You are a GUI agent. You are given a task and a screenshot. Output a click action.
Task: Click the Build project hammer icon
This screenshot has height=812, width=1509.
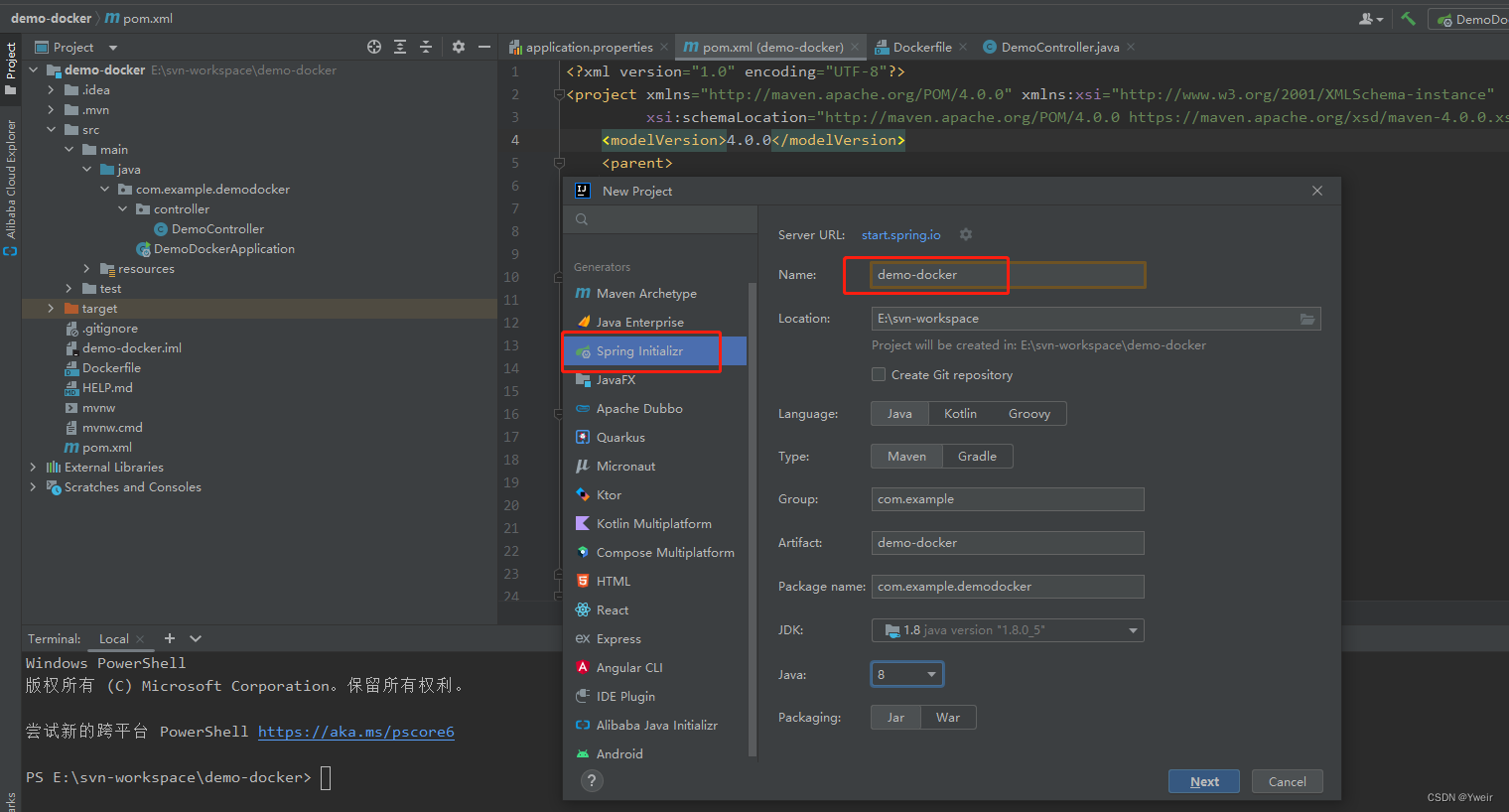(1408, 18)
